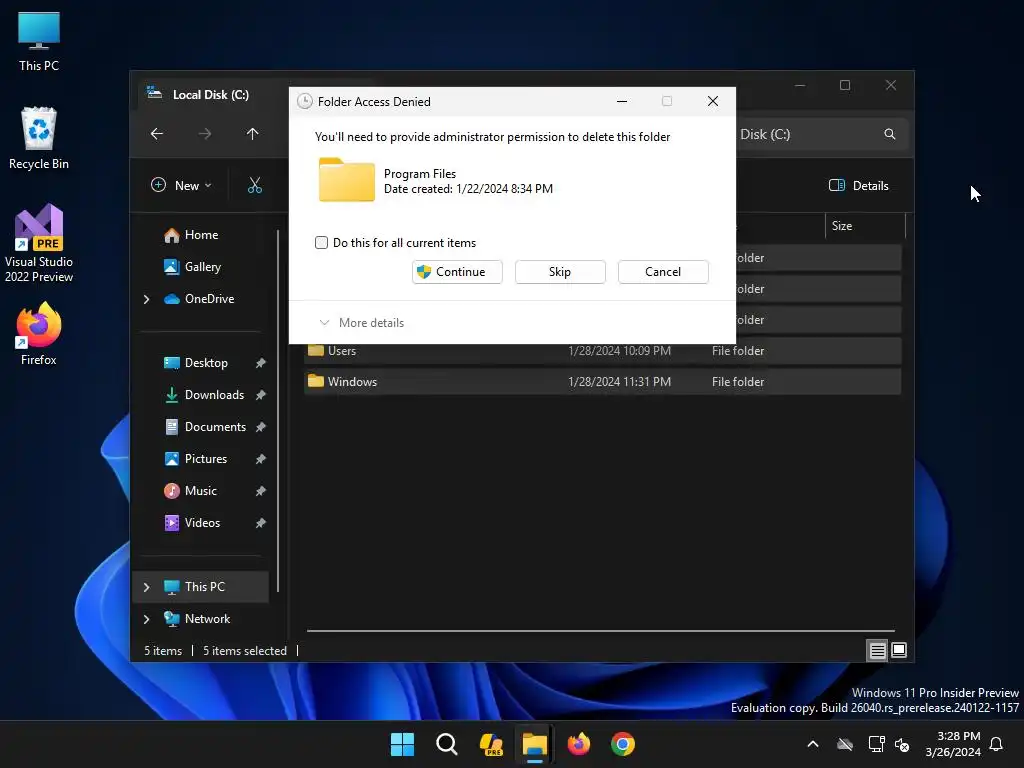
Task: Open taskbar app with PRE badge
Action: tap(490, 744)
